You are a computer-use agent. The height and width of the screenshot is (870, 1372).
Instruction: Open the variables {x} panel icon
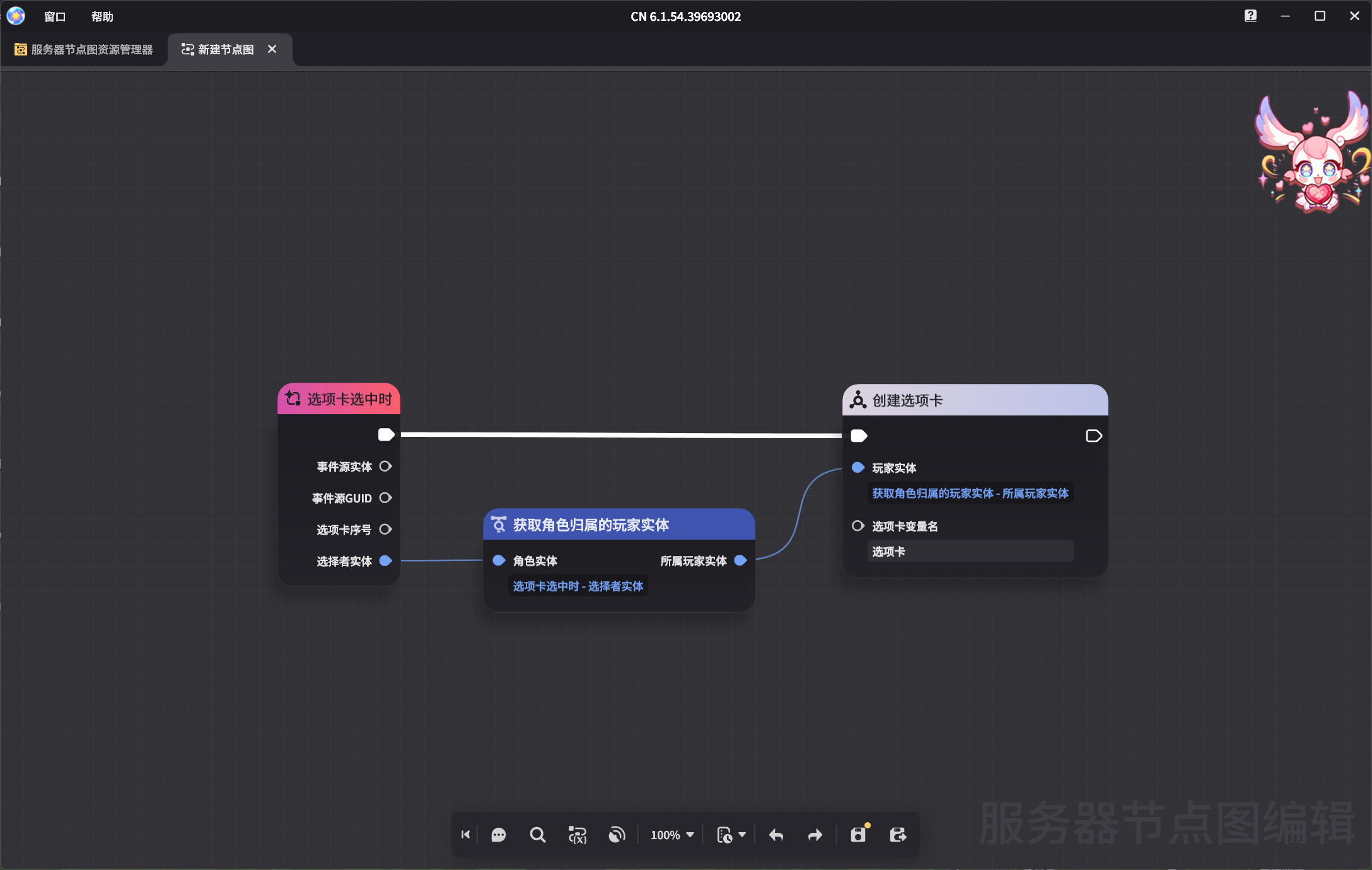point(578,835)
